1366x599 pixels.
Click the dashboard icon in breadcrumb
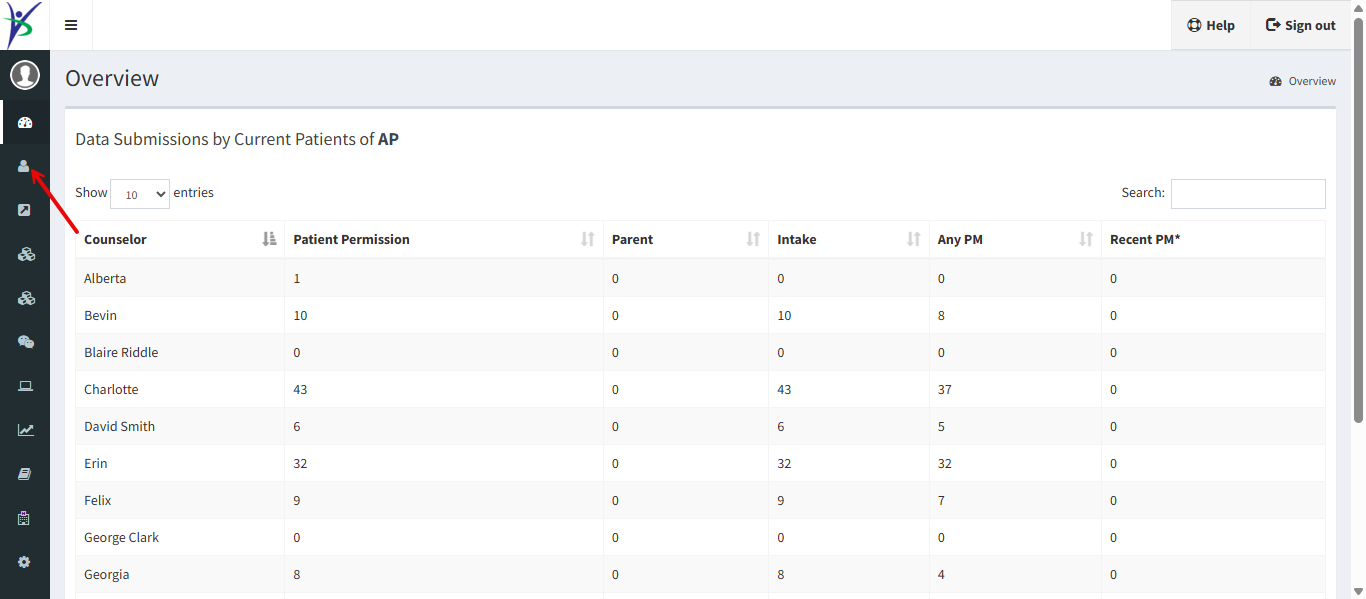pyautogui.click(x=1275, y=81)
